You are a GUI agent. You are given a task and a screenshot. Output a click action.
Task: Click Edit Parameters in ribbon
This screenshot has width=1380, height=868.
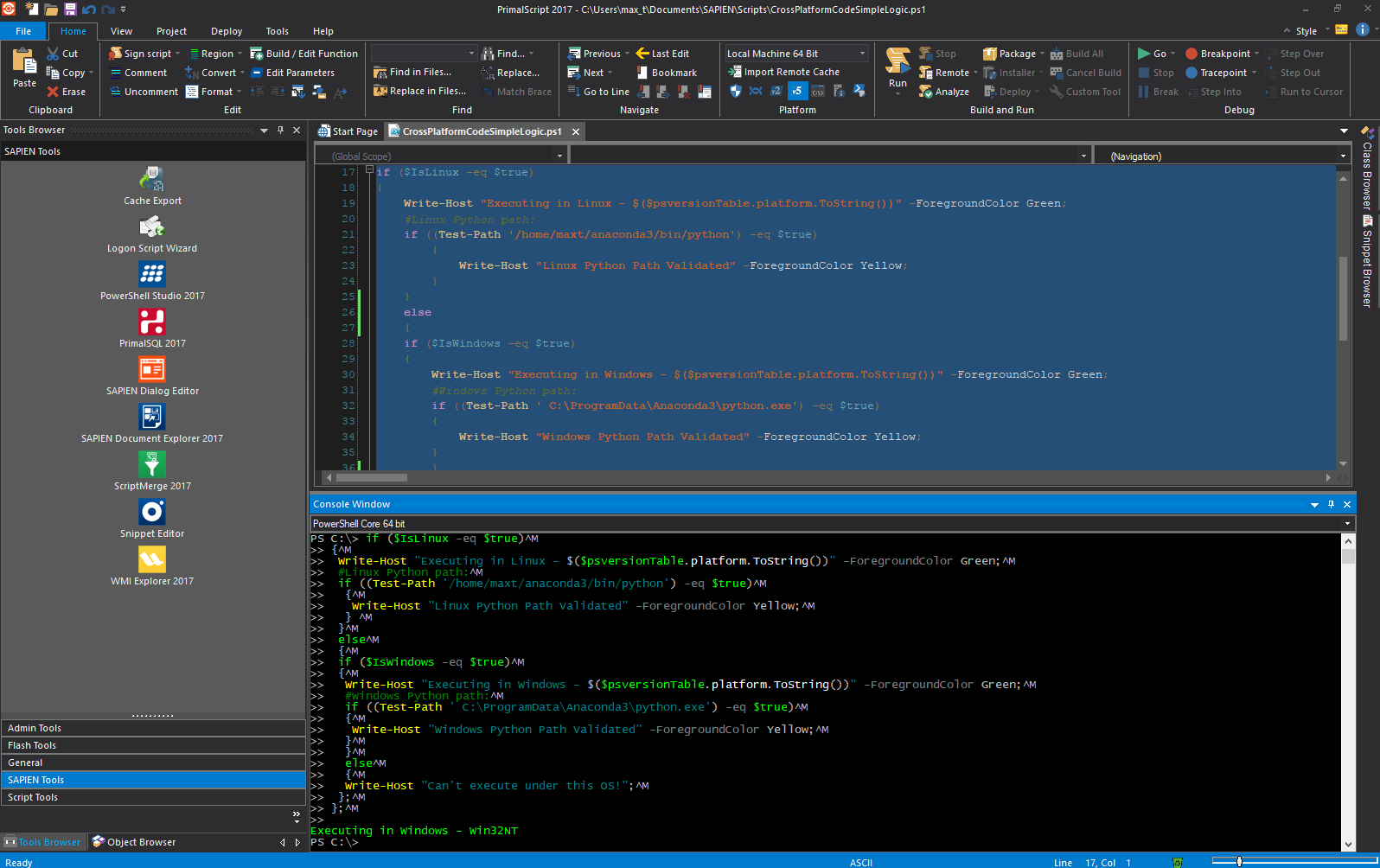pos(292,73)
